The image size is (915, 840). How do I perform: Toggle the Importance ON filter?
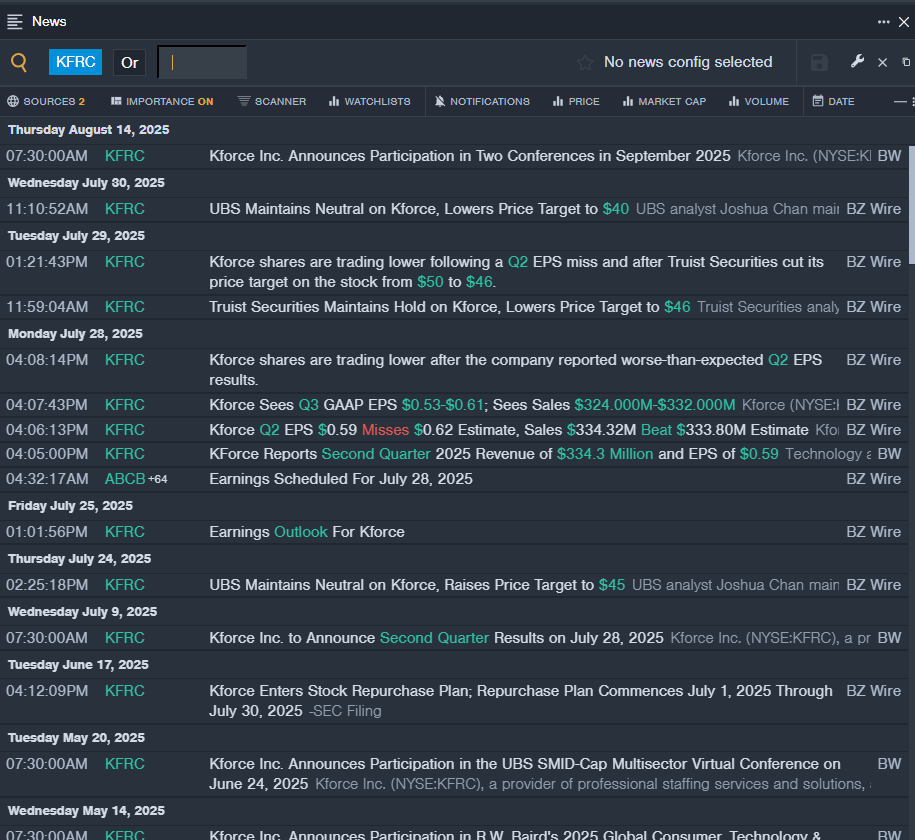161,101
